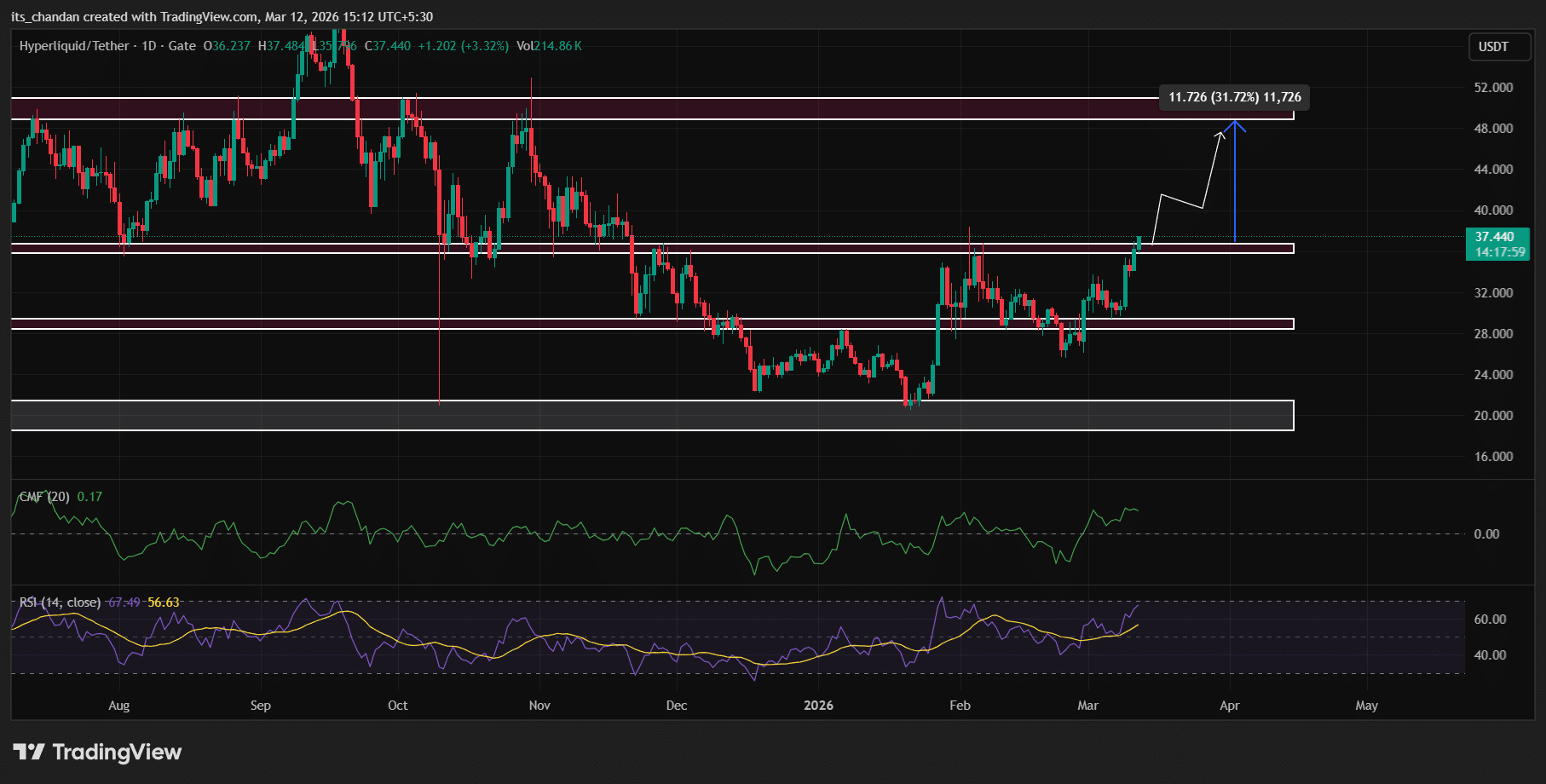The width and height of the screenshot is (1546, 784).
Task: Select the CMF (20) indicator label
Action: [x=44, y=497]
